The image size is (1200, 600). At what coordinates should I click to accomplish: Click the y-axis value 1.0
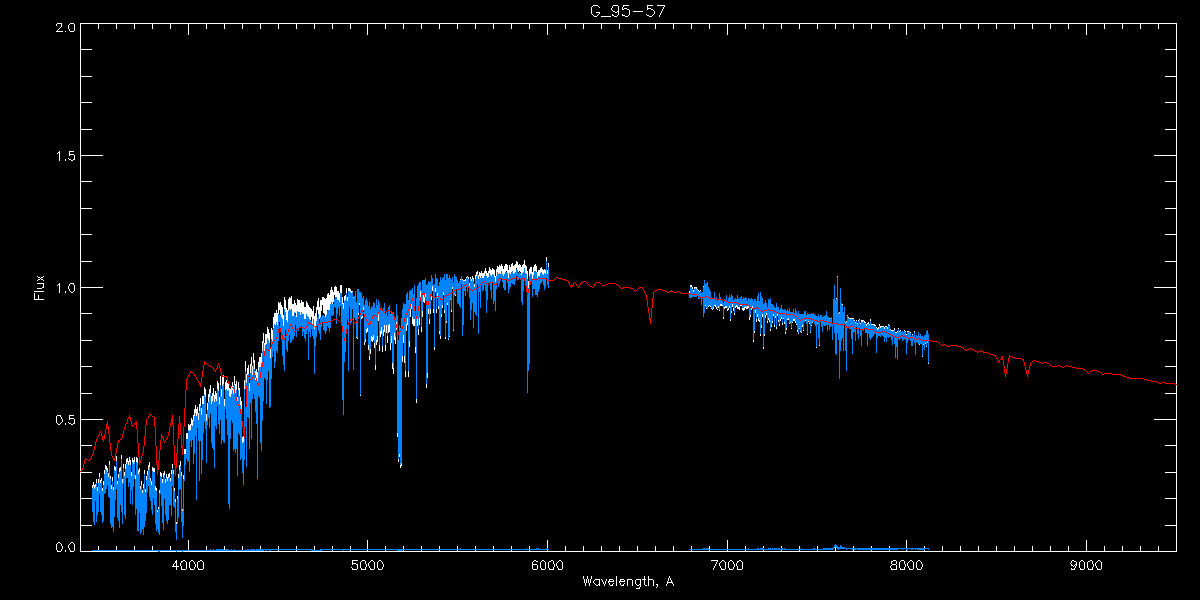coord(65,288)
